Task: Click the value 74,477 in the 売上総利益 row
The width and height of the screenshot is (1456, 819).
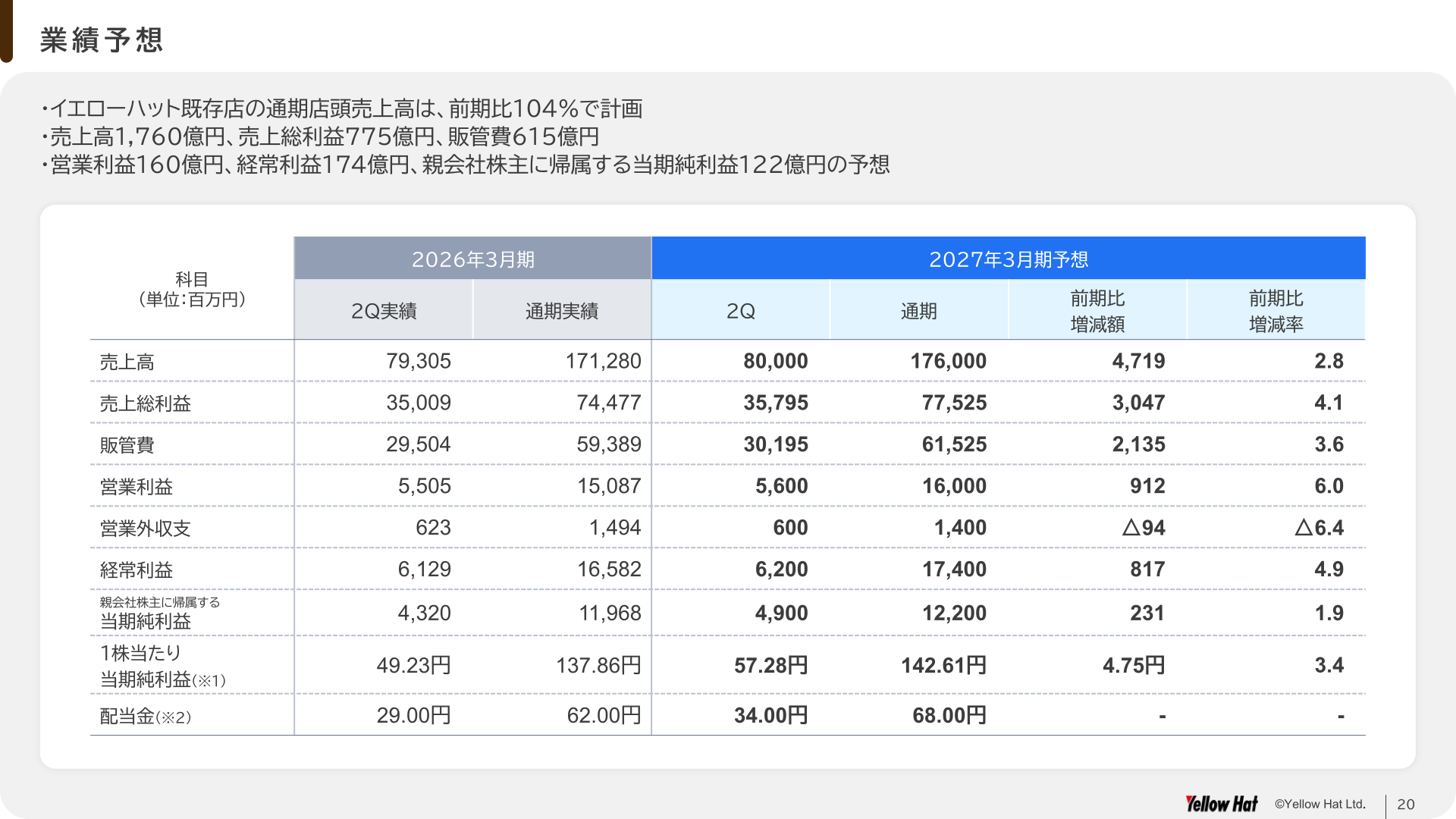Action: (608, 403)
